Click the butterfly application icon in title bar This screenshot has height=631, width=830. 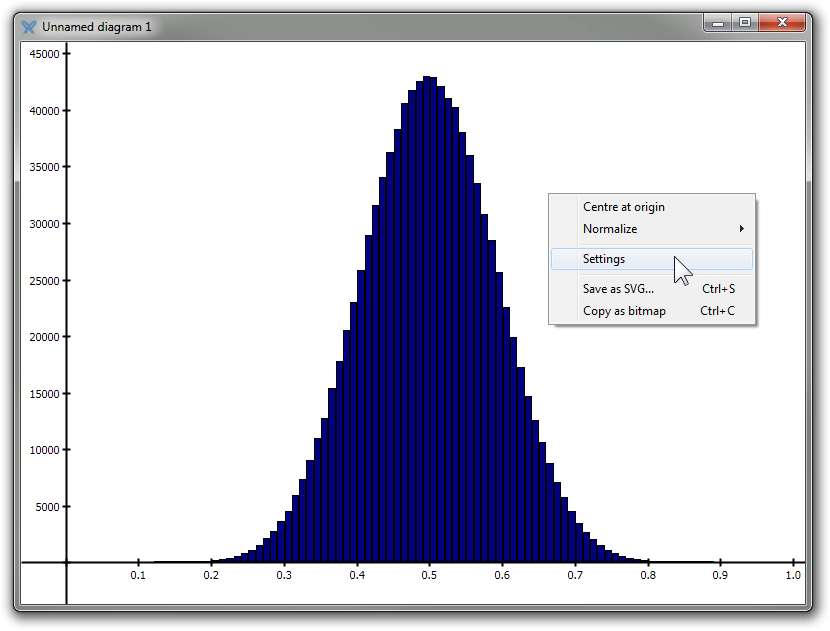coord(29,26)
